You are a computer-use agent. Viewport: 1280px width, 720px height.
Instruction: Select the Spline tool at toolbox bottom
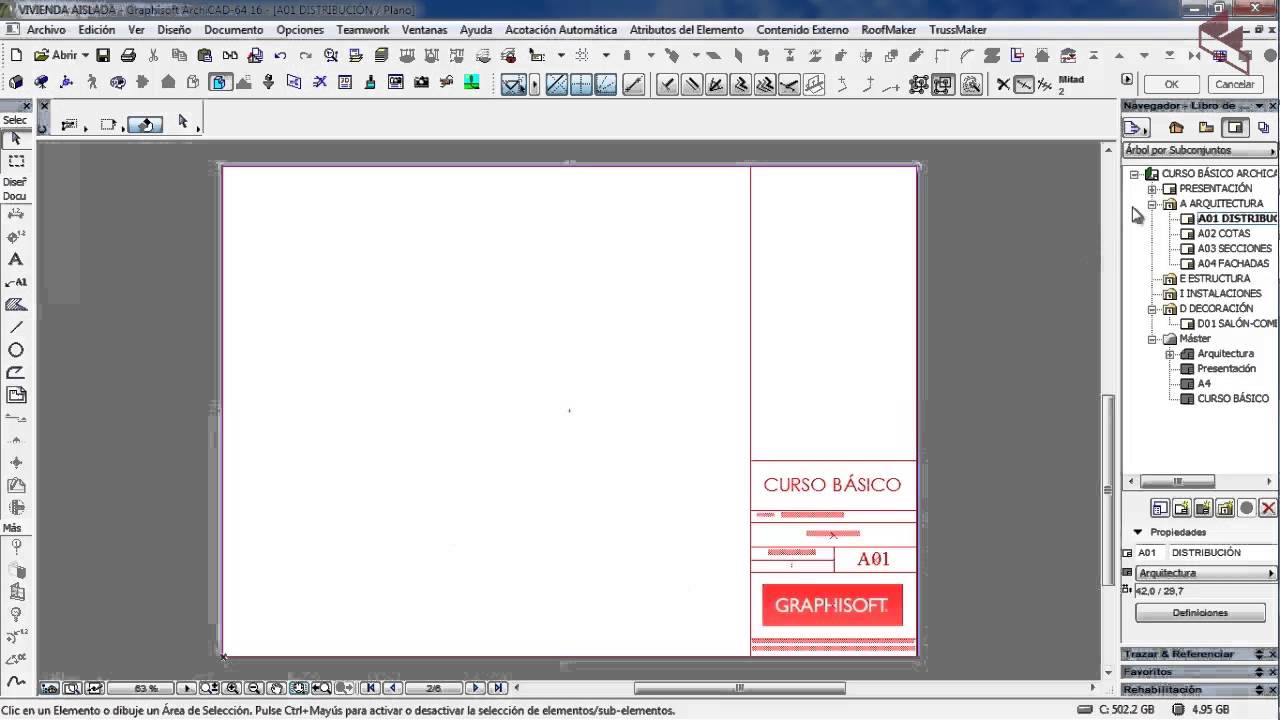pyautogui.click(x=16, y=680)
